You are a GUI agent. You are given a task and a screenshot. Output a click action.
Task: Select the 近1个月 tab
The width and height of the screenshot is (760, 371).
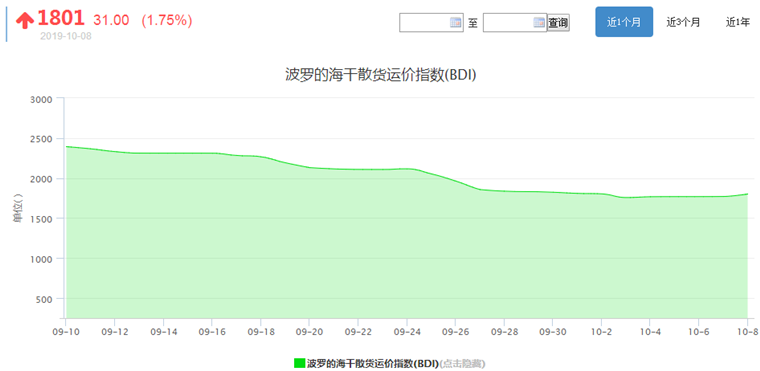pyautogui.click(x=624, y=22)
